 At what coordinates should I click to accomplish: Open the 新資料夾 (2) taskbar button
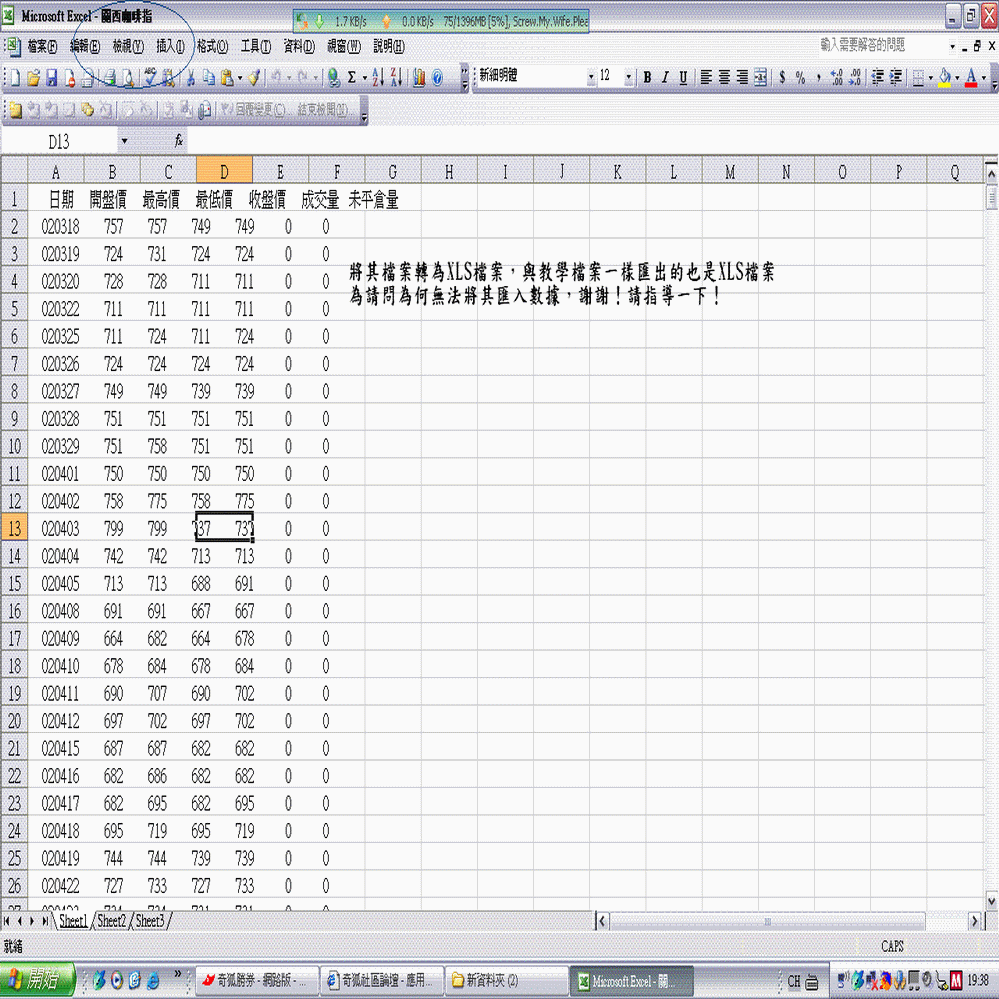(x=501, y=981)
